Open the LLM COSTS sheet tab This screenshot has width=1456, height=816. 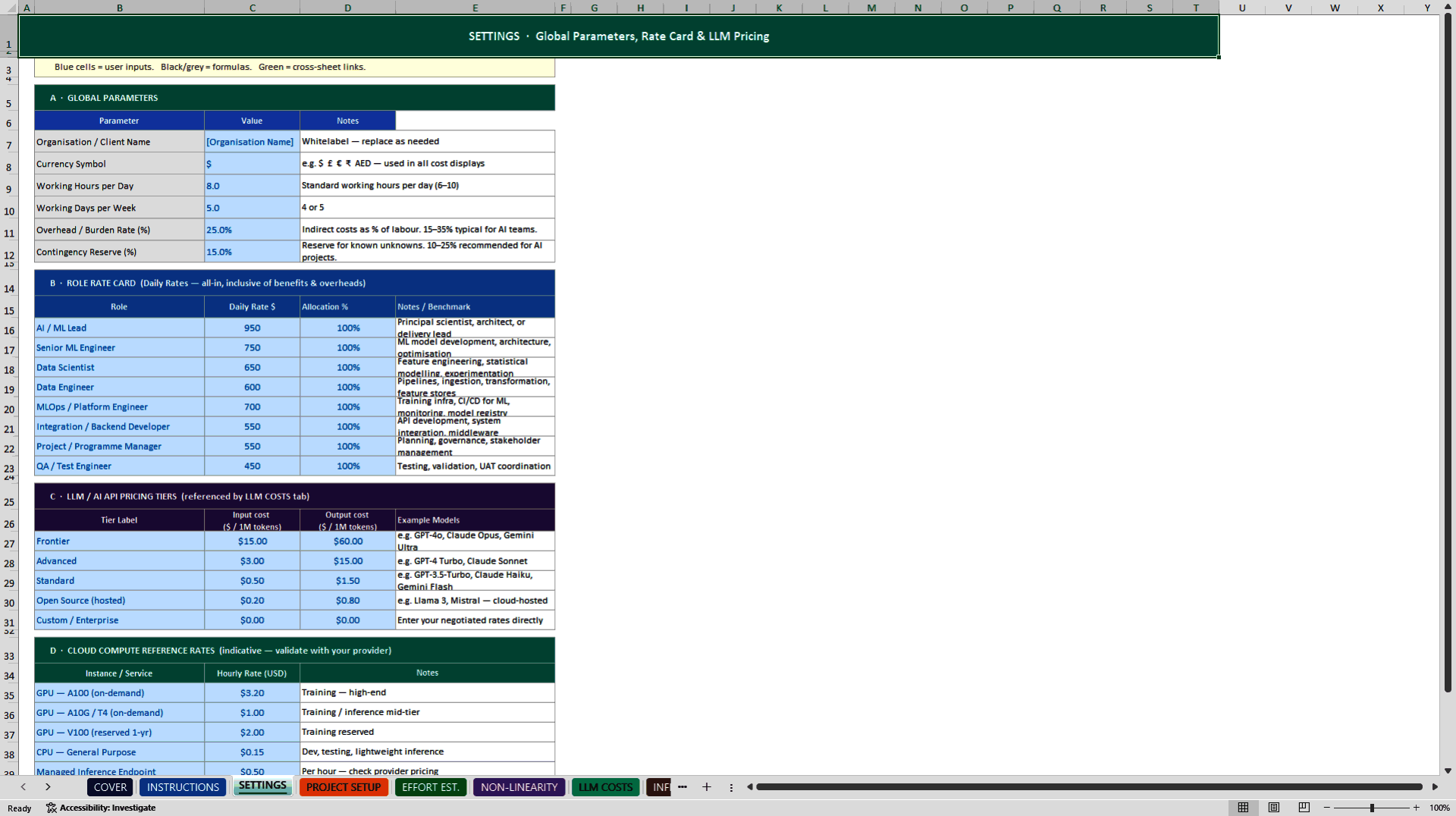pos(605,787)
